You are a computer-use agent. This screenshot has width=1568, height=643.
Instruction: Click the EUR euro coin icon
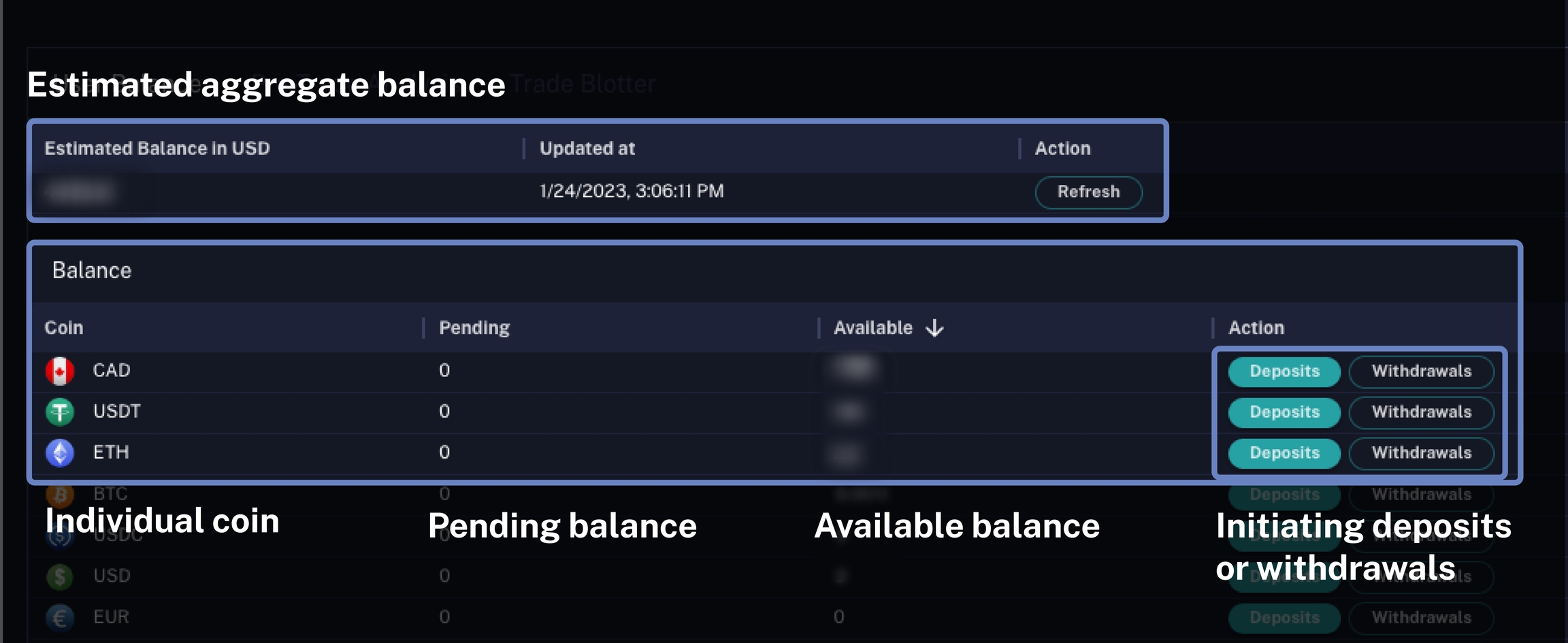coord(60,617)
